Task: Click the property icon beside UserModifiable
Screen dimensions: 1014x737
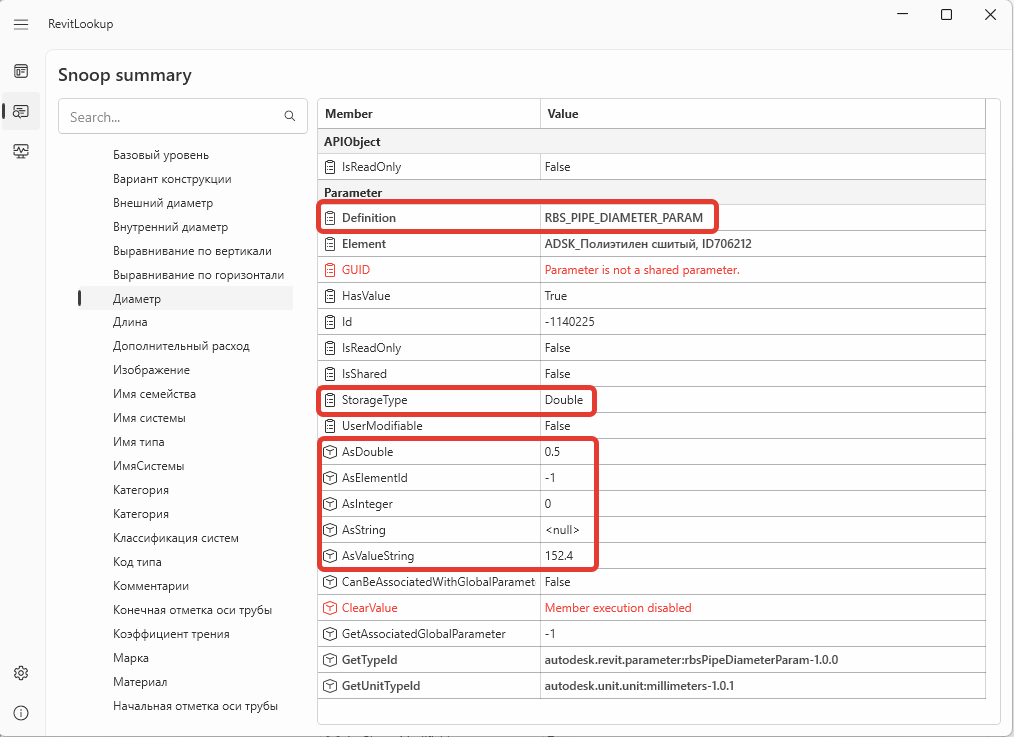Action: coord(330,425)
